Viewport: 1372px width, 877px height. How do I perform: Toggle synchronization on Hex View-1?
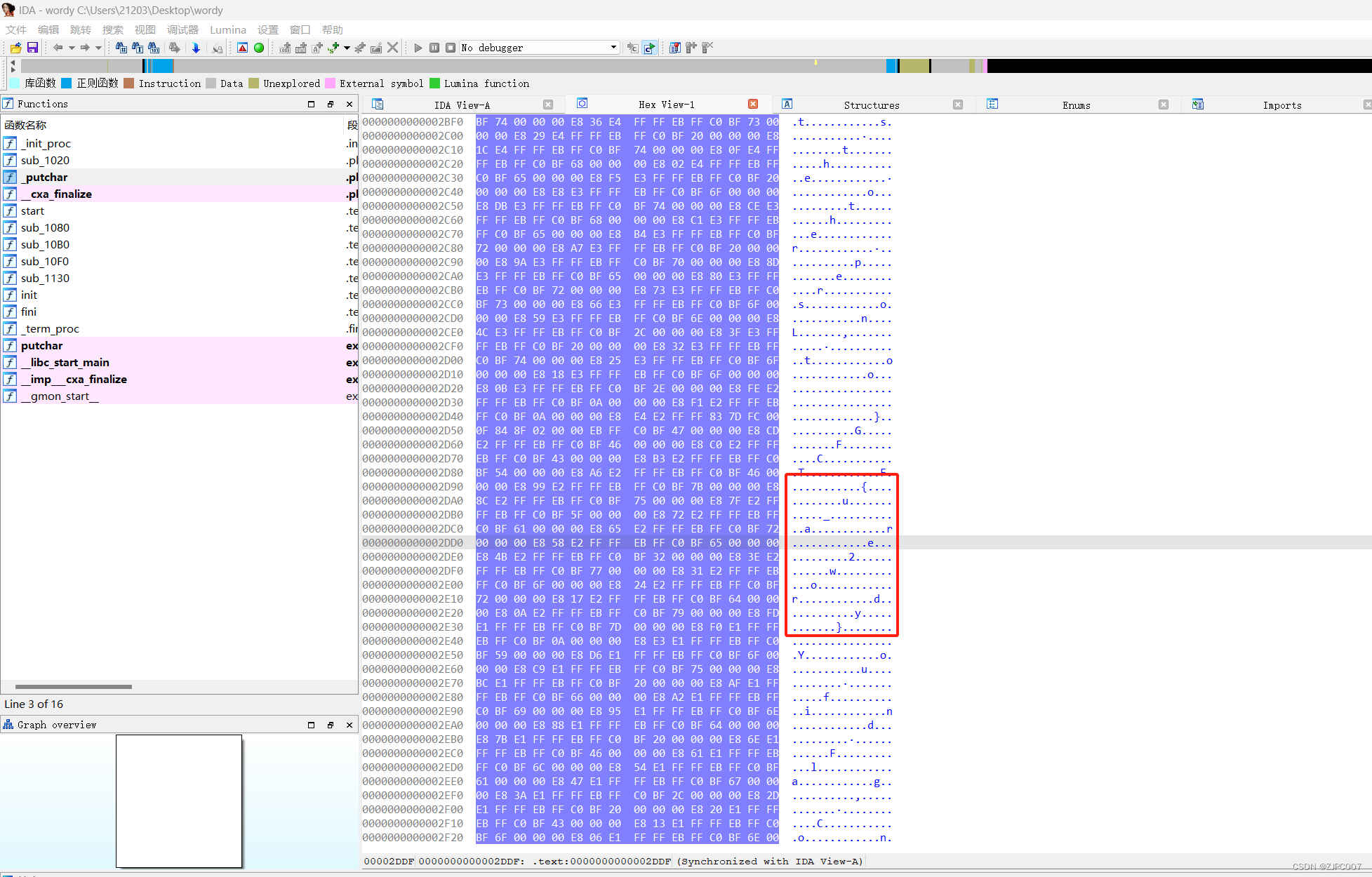pos(582,103)
